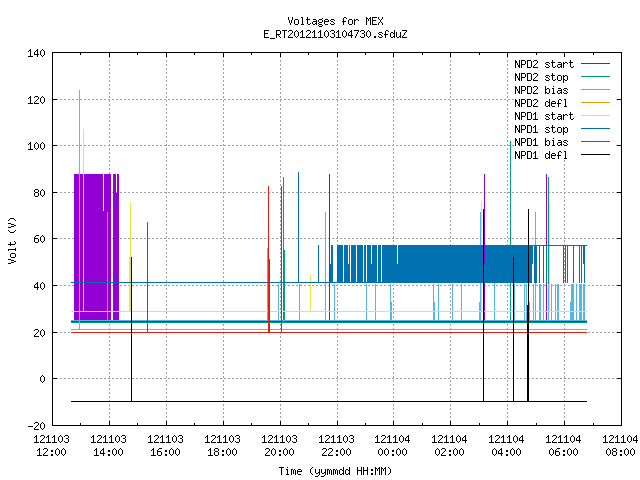
Task: Click the 'NPD2 defl' legend label
Action: [541, 103]
